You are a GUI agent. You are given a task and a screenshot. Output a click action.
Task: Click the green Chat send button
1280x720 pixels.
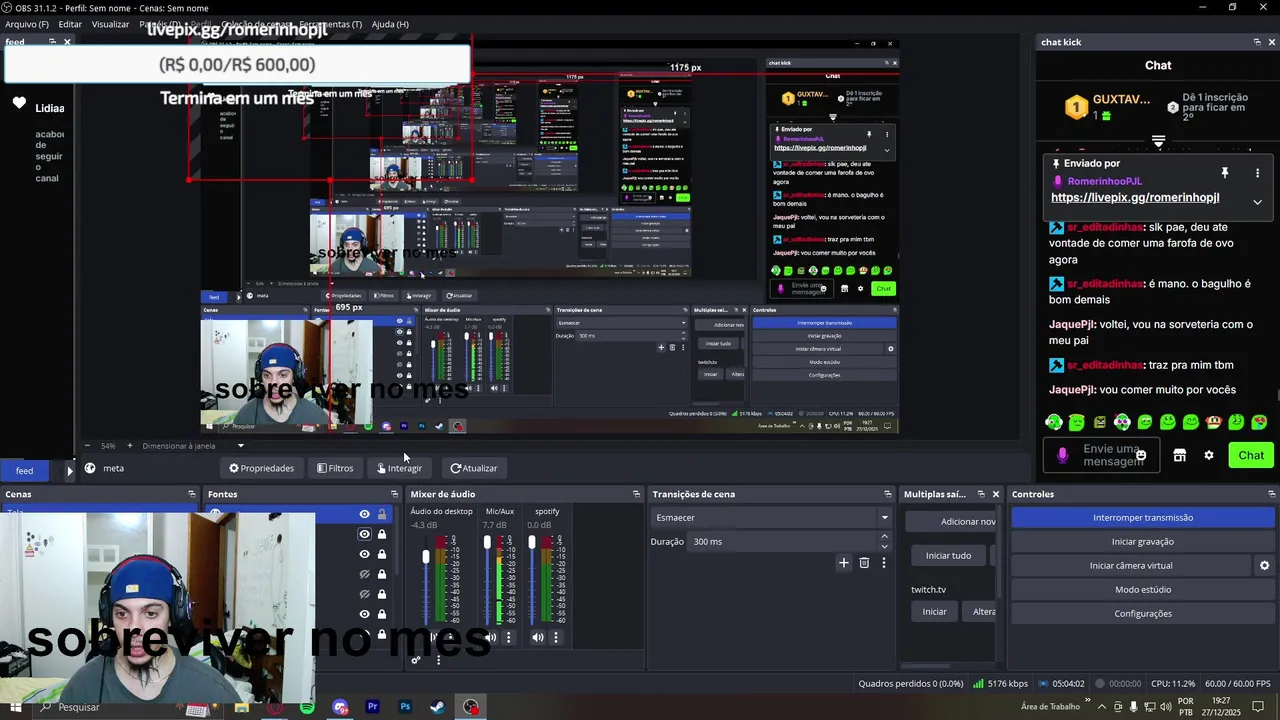(x=1251, y=455)
